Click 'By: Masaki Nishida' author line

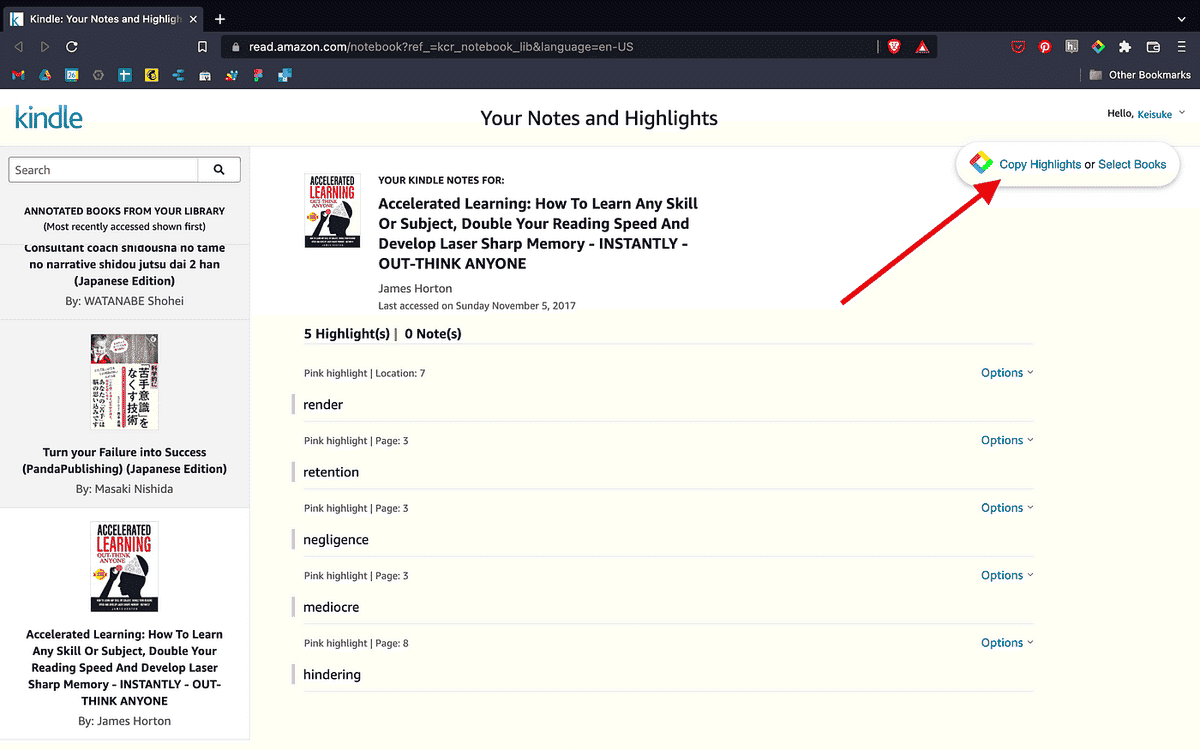(124, 489)
